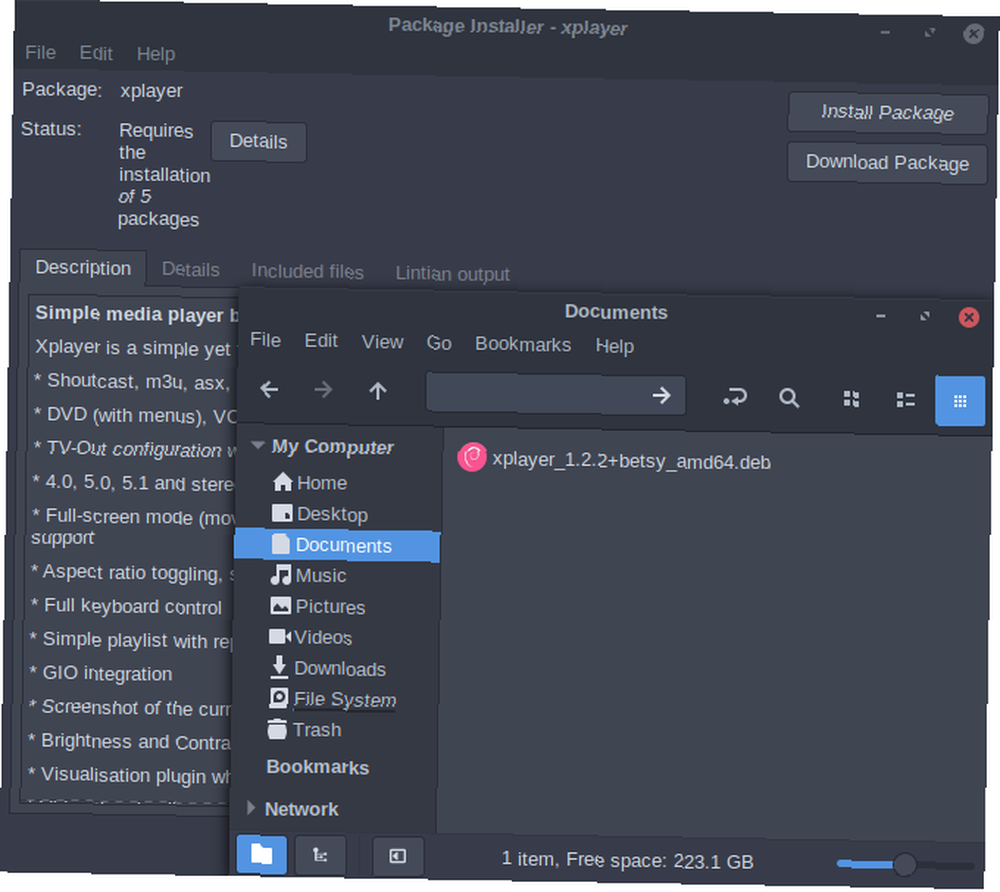Expand the Network section
1000x892 pixels.
tap(251, 808)
